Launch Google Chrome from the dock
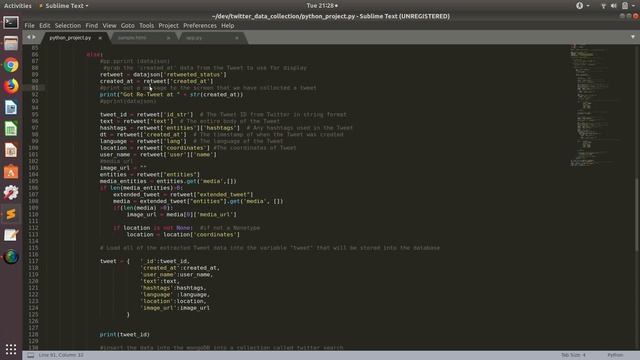The image size is (640, 360). [11, 65]
